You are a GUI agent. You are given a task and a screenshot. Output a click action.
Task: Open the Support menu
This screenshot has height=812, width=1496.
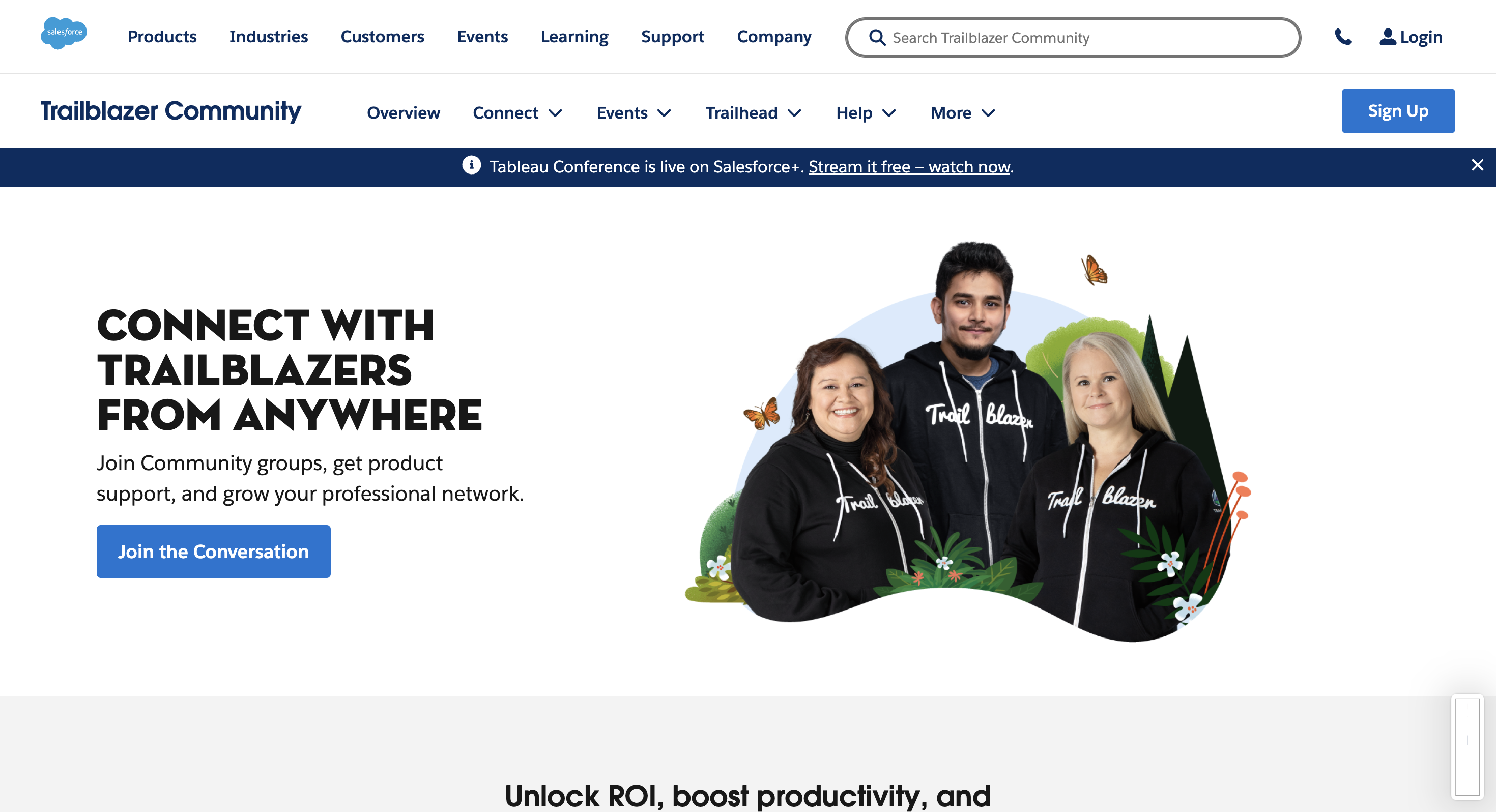tap(673, 37)
